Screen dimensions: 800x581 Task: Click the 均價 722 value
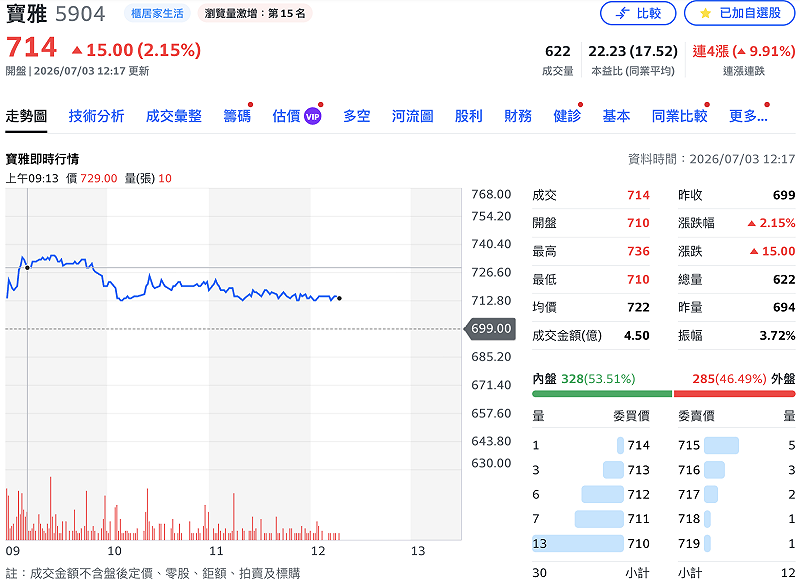[638, 308]
